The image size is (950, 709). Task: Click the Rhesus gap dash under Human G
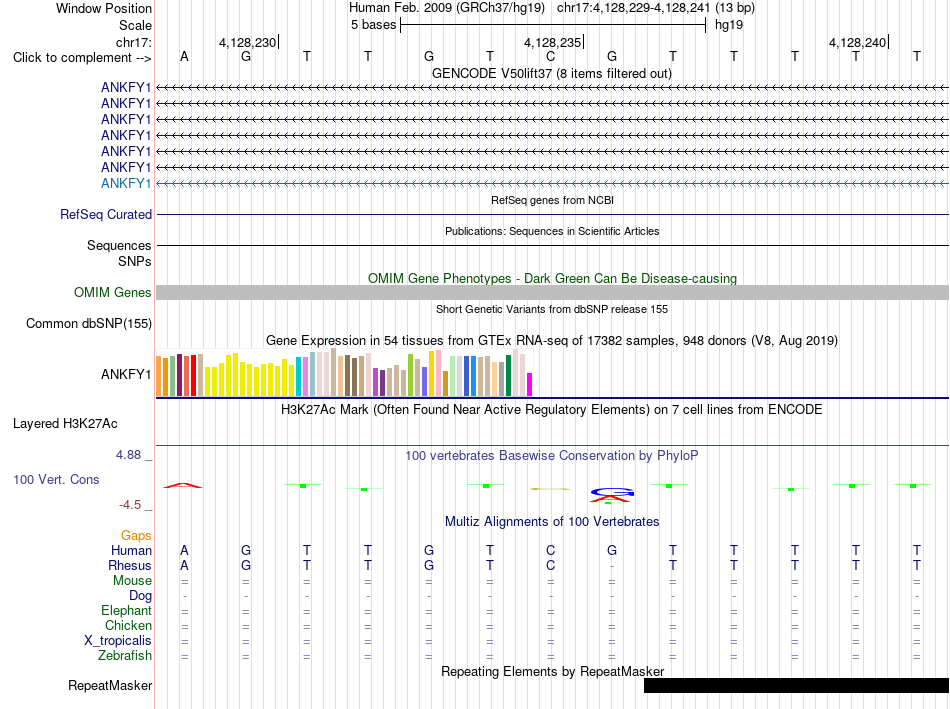point(612,567)
